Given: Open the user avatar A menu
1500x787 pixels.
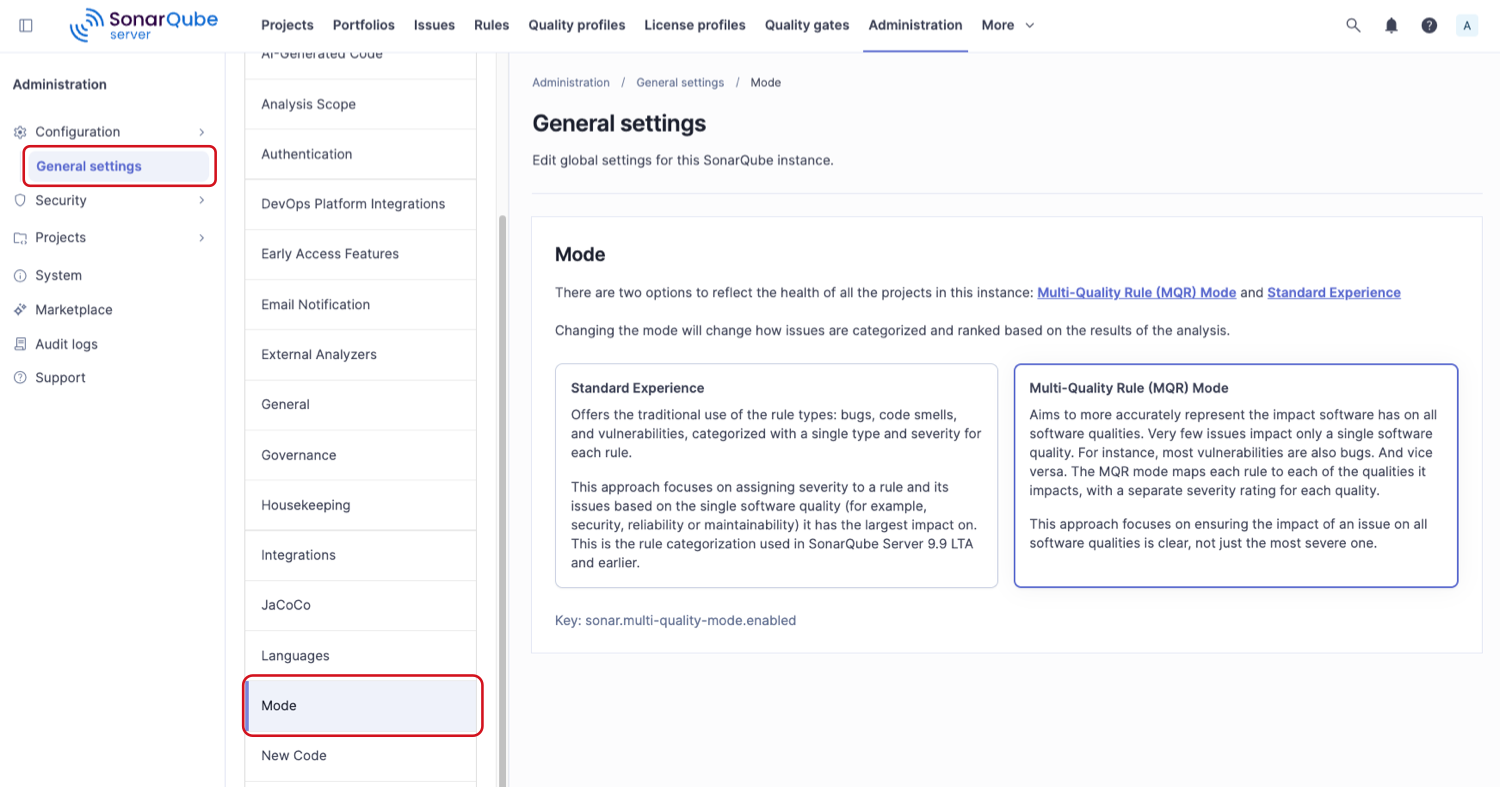Looking at the screenshot, I should pyautogui.click(x=1467, y=25).
